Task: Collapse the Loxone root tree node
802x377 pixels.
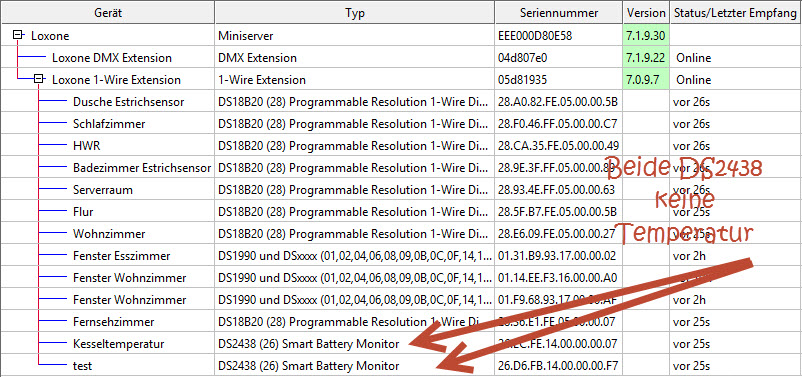Action: tap(18, 35)
